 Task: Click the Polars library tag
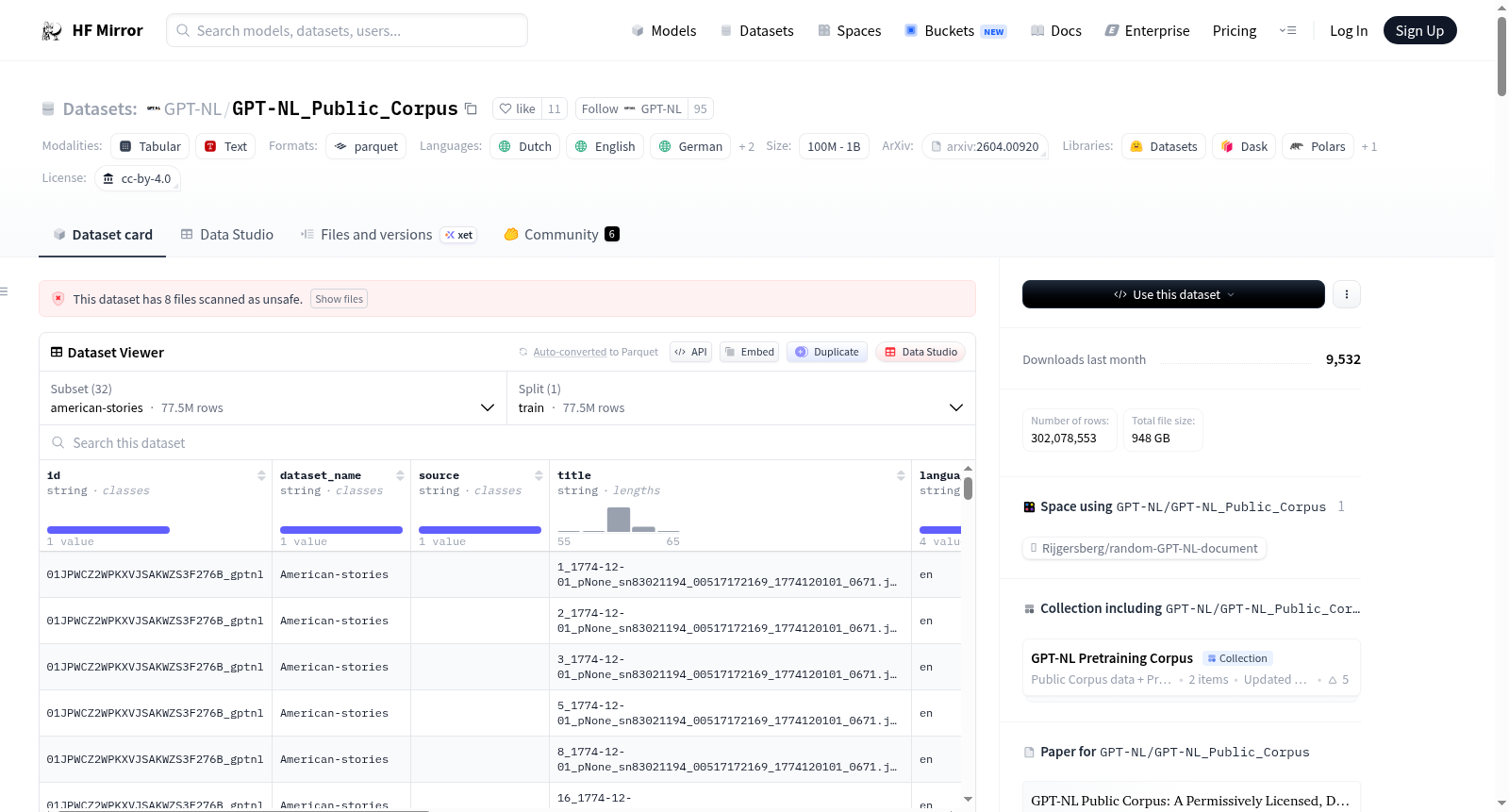tap(1318, 146)
